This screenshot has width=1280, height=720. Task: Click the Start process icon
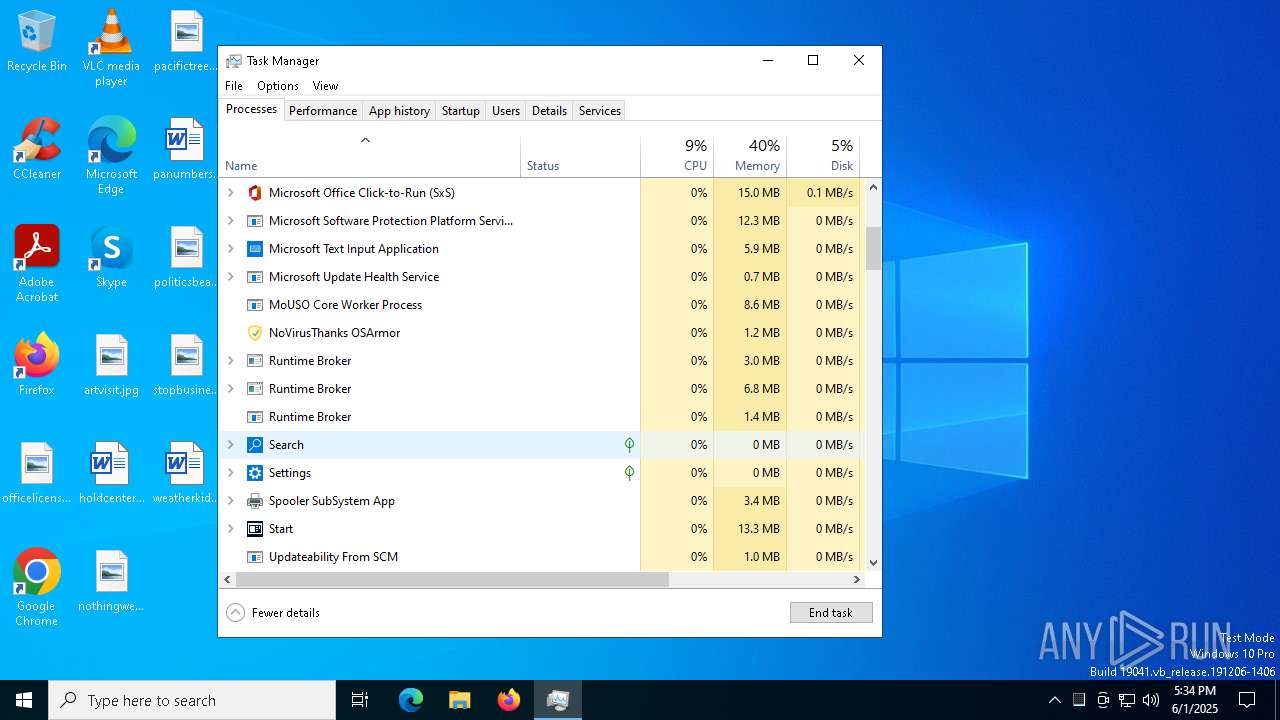point(255,529)
